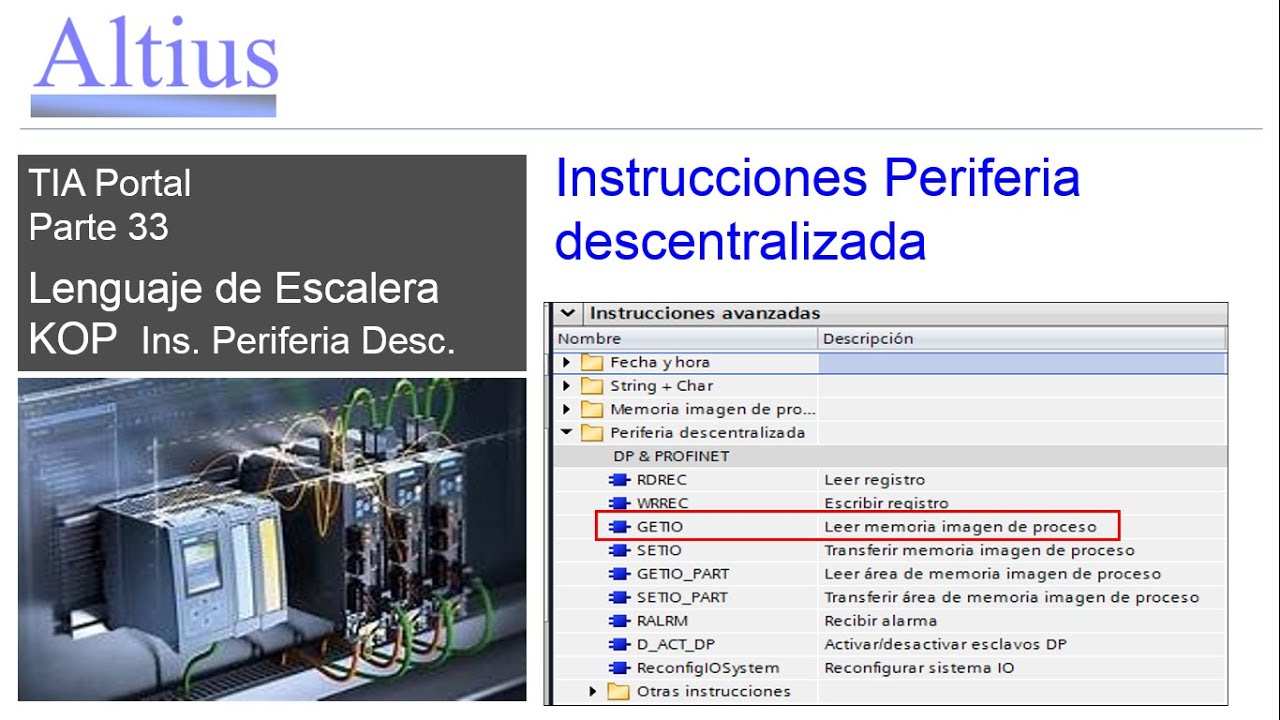Click the Otras instrucciones folder icon
The height and width of the screenshot is (720, 1280).
point(619,691)
